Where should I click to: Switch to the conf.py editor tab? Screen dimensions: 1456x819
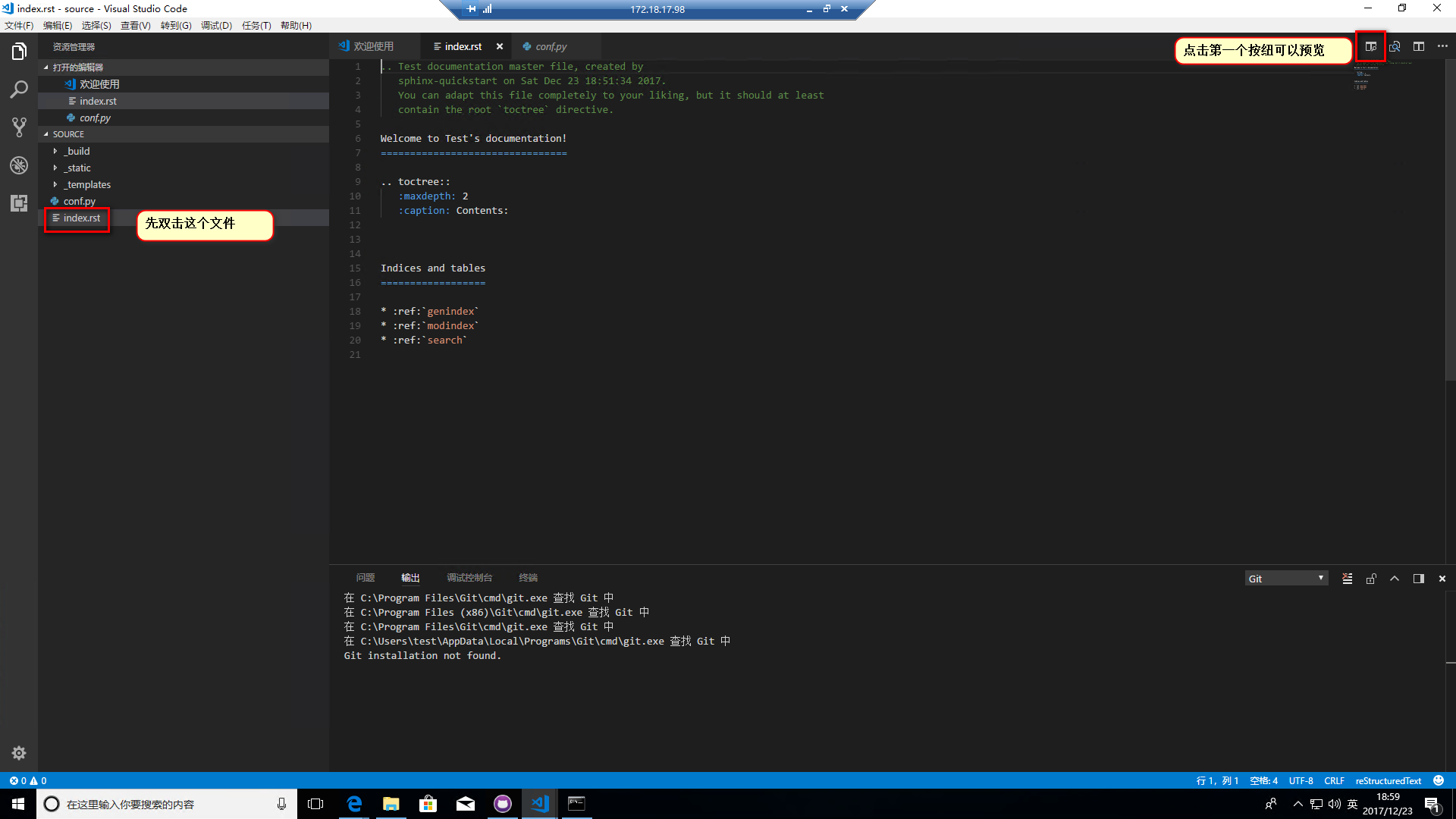(551, 47)
